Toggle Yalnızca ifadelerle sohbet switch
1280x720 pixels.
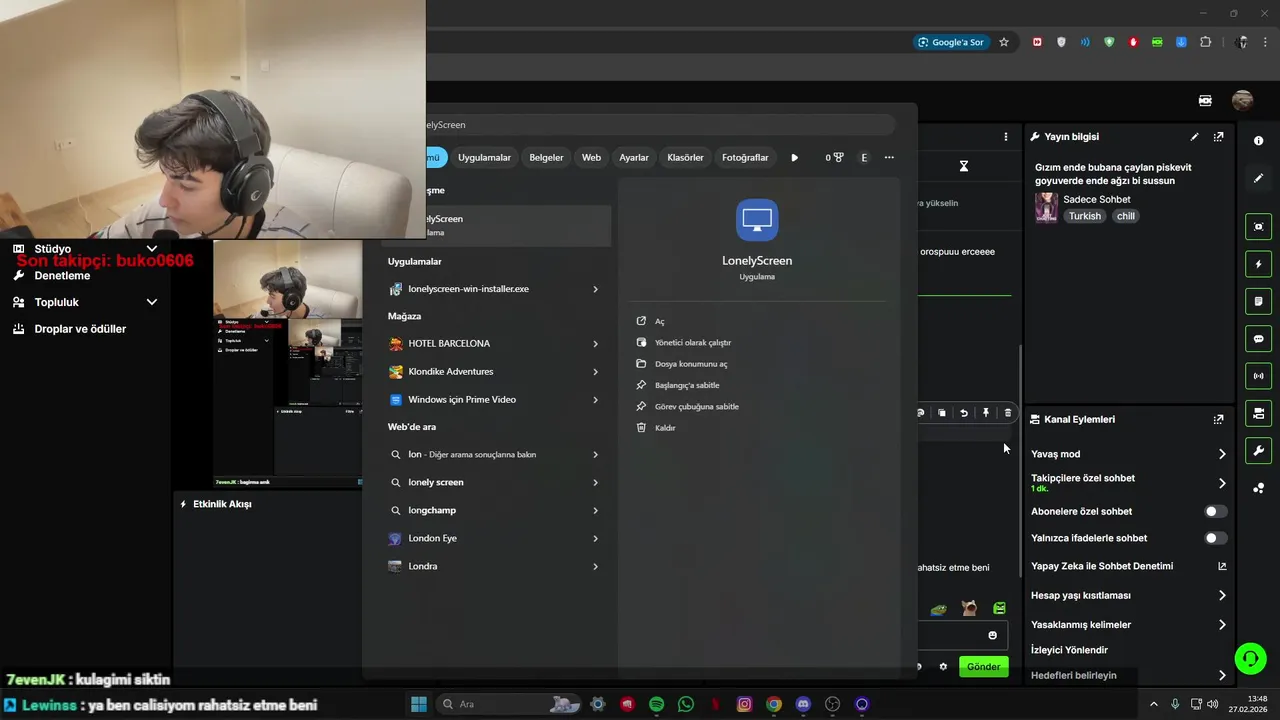[1215, 538]
